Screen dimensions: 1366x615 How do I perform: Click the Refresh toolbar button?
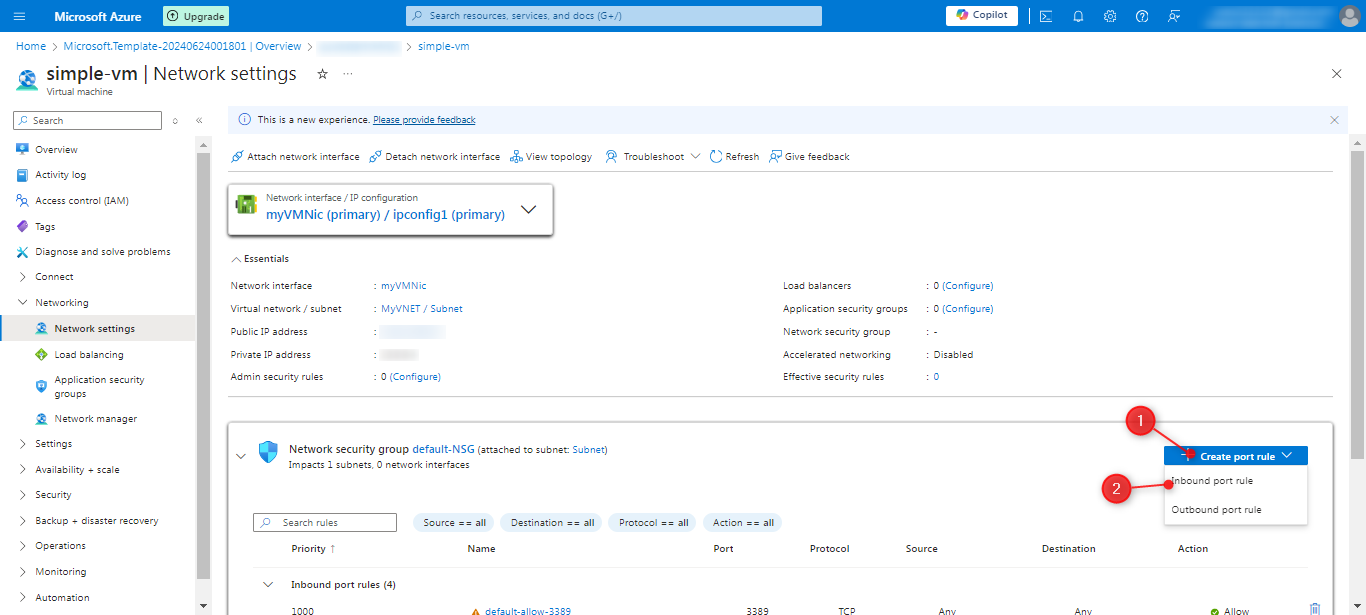click(734, 157)
